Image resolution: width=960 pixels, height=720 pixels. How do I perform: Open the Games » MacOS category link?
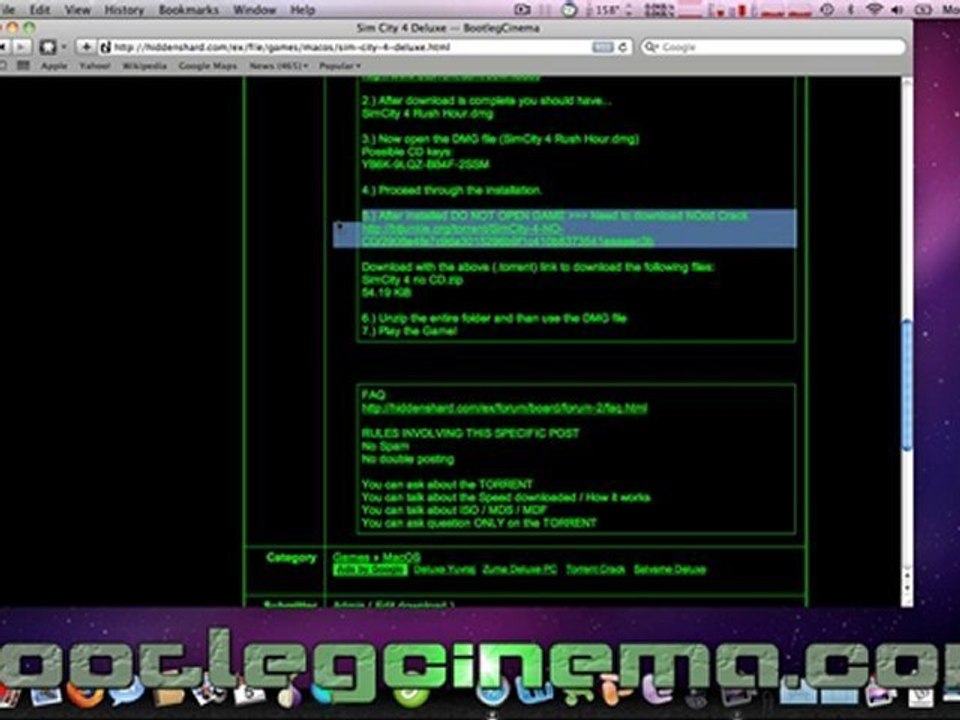377,557
